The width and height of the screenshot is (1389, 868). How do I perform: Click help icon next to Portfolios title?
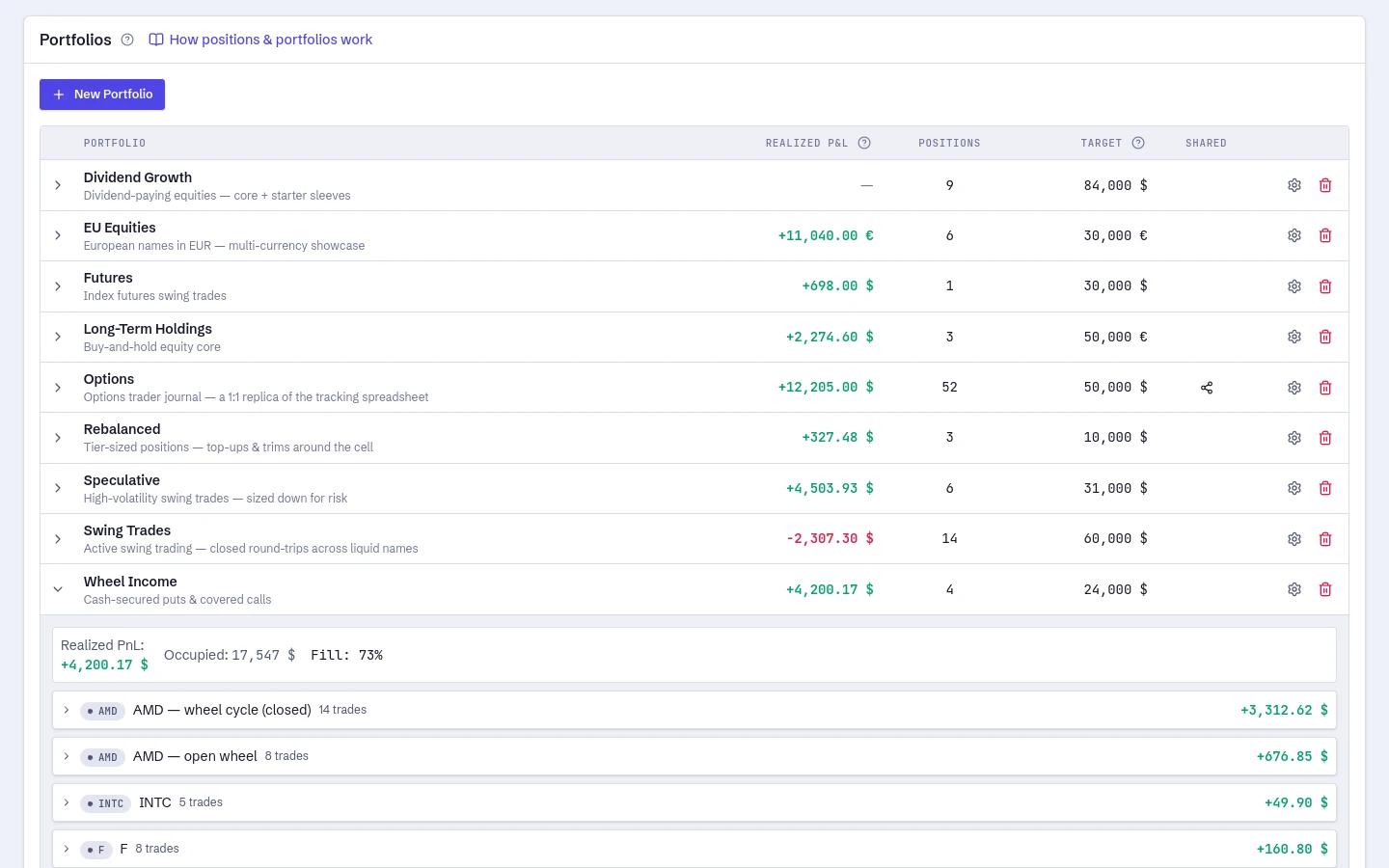point(127,40)
